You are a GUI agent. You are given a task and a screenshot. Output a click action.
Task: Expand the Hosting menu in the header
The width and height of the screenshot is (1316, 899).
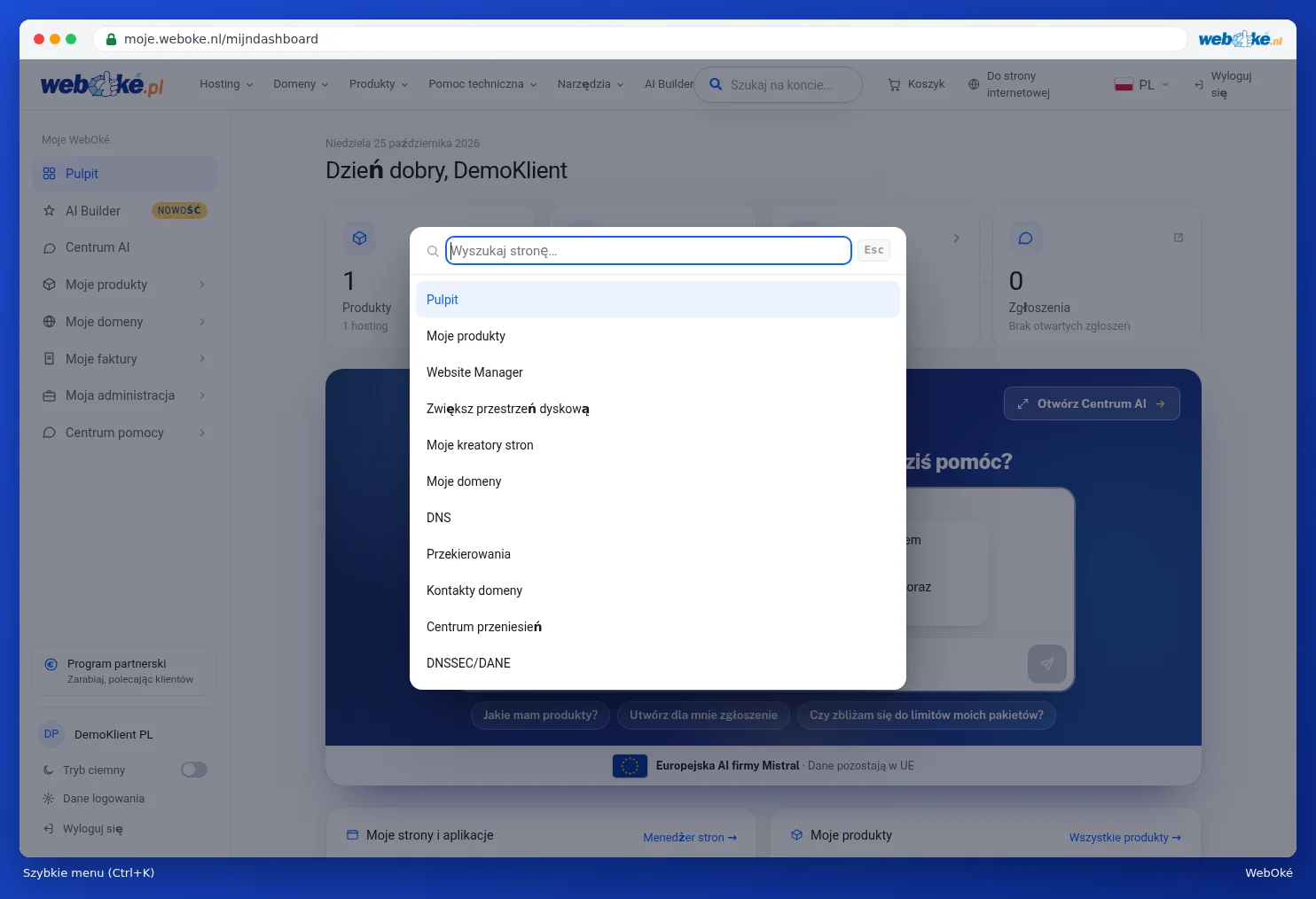tap(226, 84)
